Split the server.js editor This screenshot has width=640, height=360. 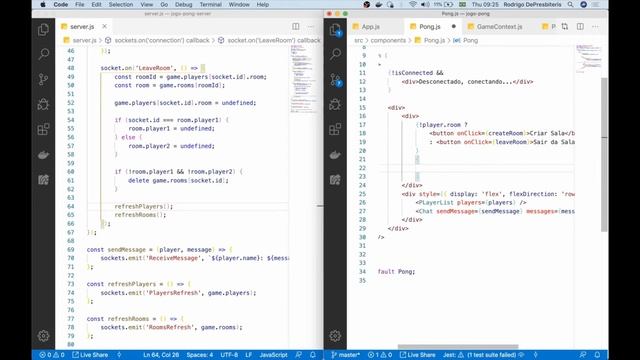(x=296, y=27)
